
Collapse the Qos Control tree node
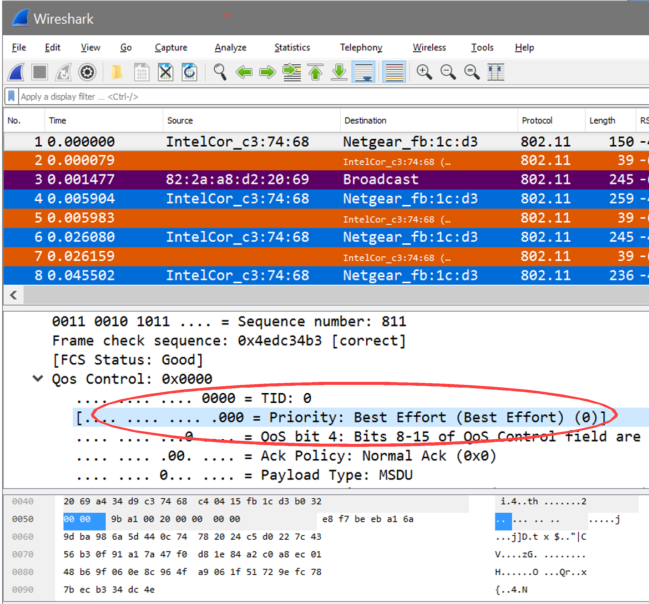[x=38, y=378]
